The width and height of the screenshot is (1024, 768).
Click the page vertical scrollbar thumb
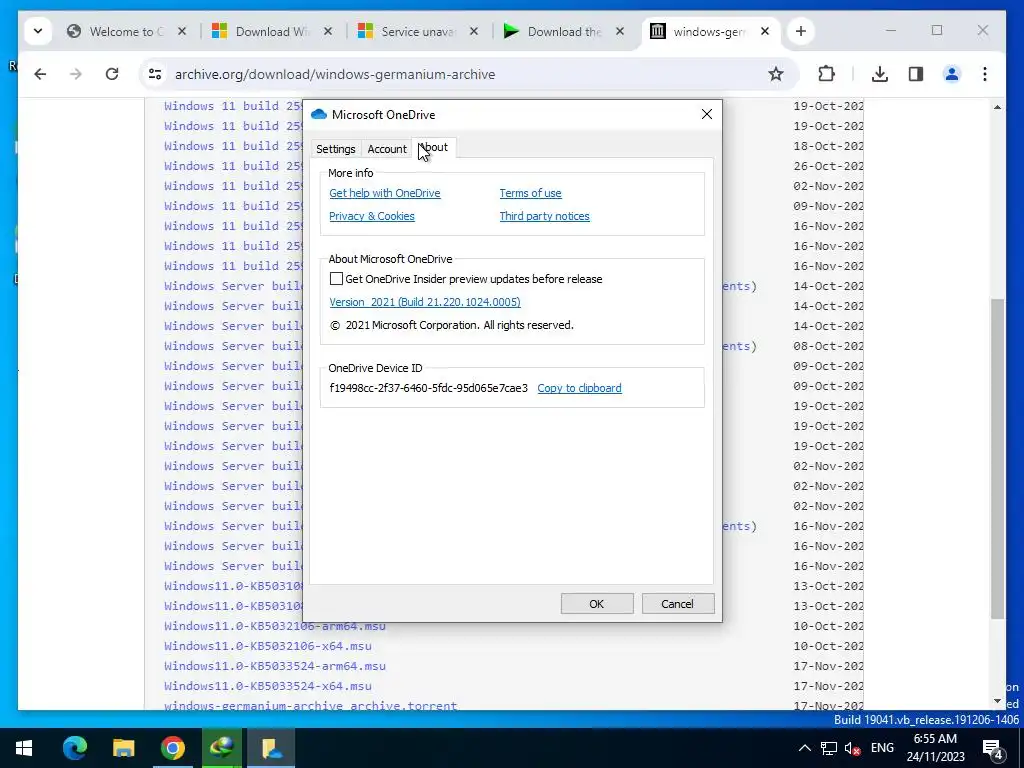[x=997, y=458]
